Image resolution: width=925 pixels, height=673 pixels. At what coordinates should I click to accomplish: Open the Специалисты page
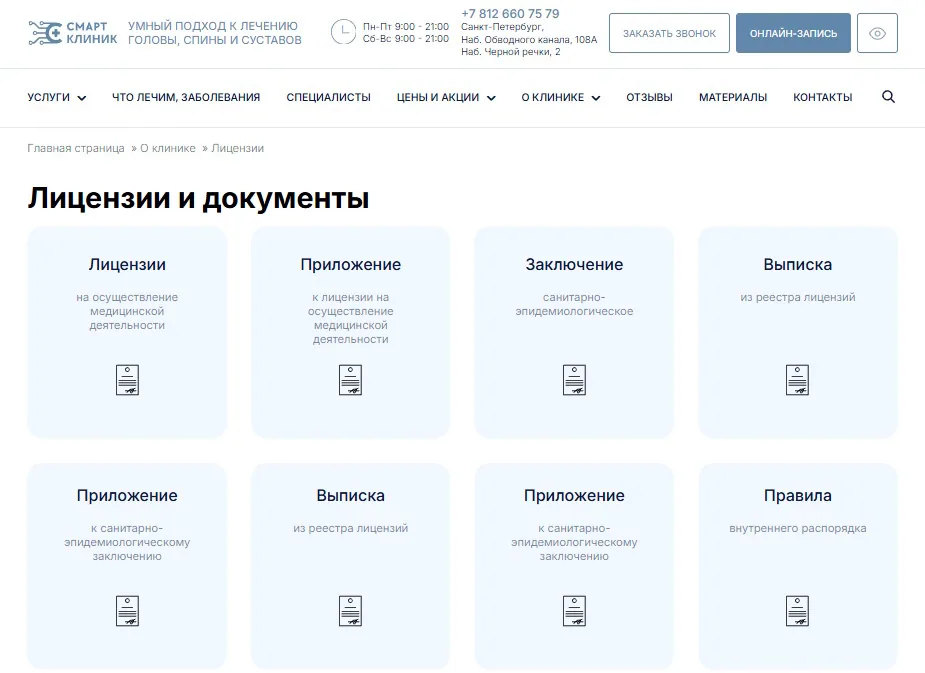329,97
